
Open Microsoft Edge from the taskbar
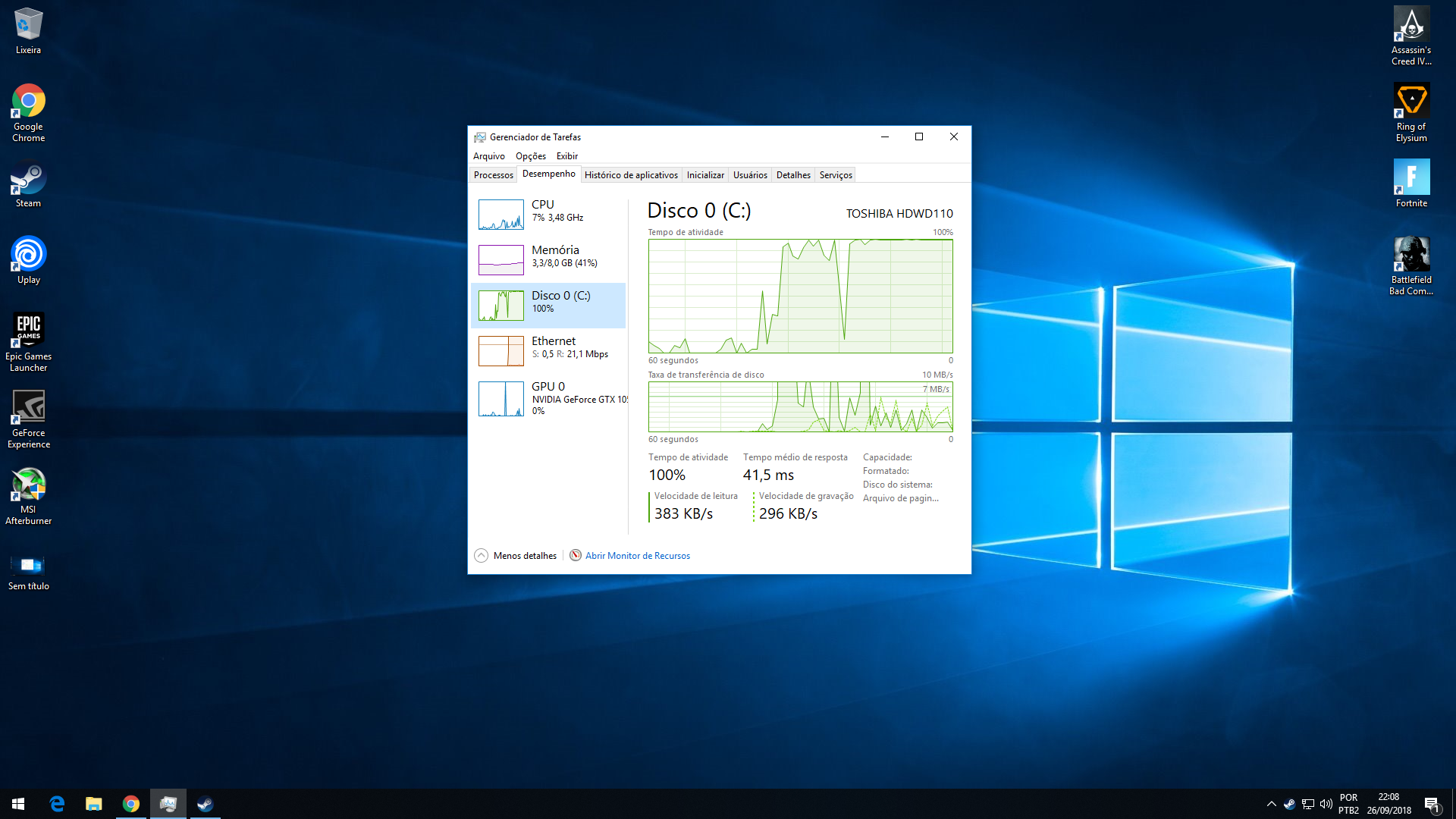(x=57, y=804)
